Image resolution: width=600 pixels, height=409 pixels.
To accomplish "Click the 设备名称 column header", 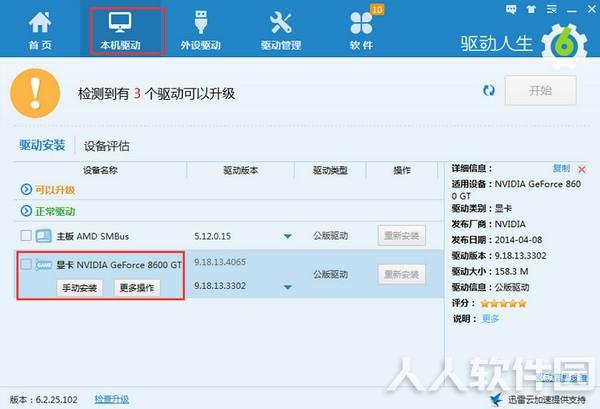I will [x=100, y=170].
